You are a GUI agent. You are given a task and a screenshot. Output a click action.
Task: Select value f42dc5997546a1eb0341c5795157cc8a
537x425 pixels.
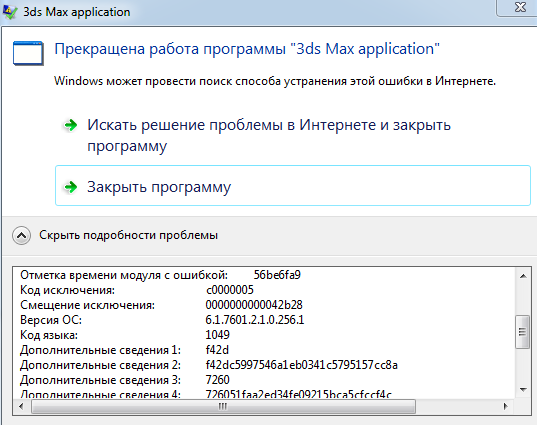pos(301,365)
